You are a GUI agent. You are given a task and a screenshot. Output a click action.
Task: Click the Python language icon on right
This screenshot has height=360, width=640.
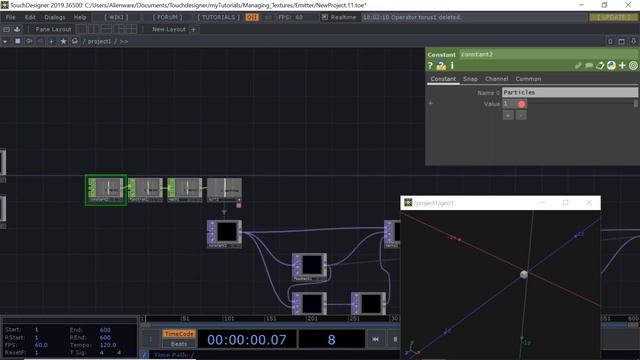(x=611, y=65)
